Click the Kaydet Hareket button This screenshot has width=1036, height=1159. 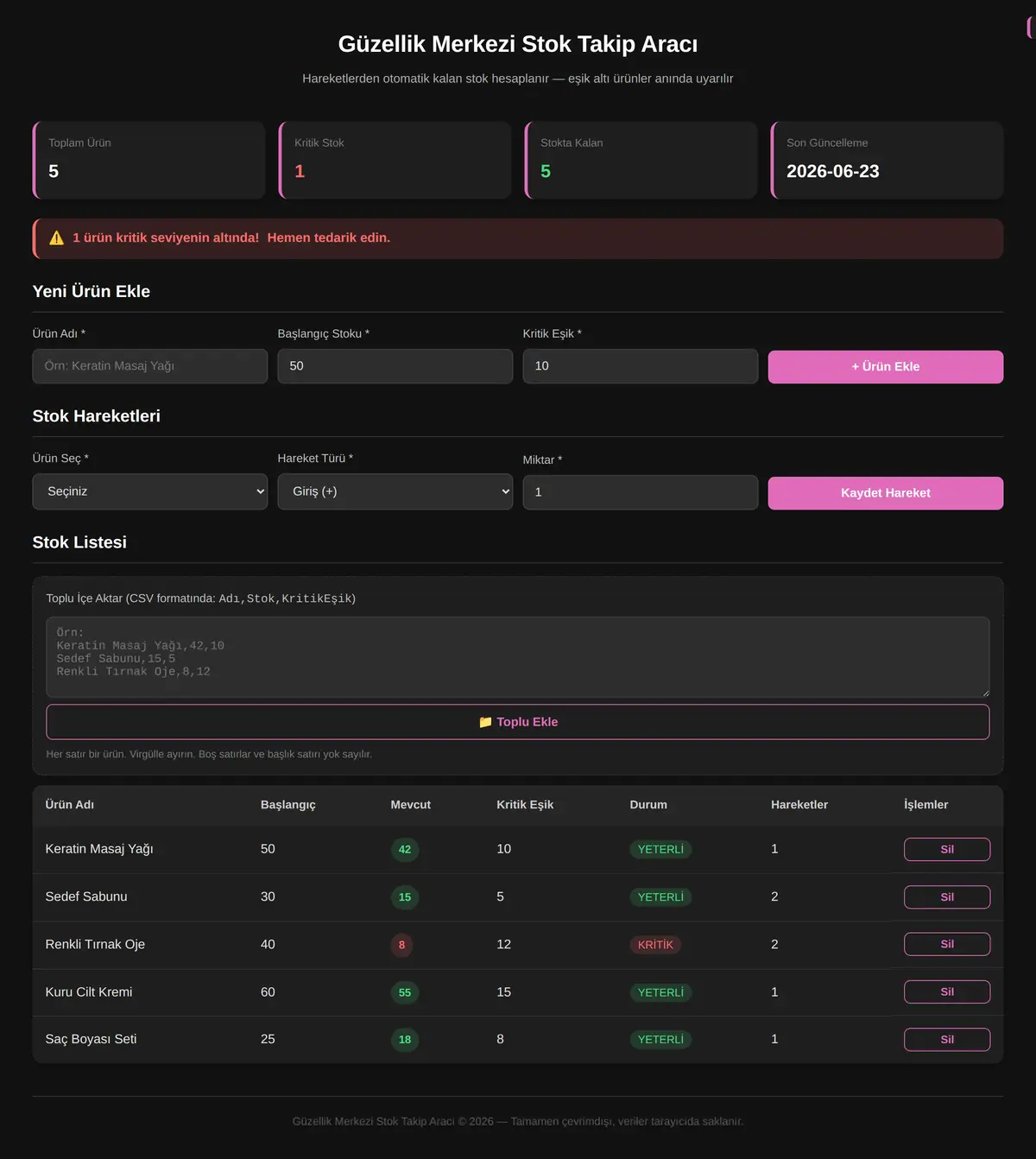[x=886, y=493]
